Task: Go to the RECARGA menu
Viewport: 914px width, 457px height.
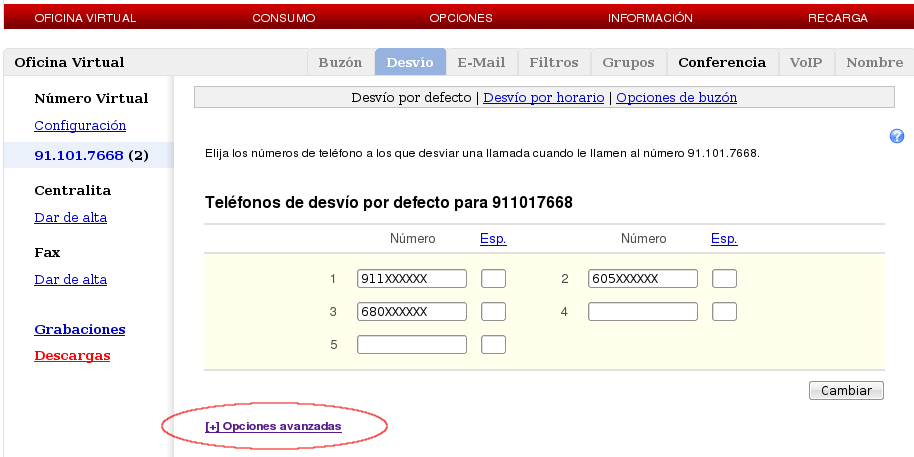Action: 837,18
